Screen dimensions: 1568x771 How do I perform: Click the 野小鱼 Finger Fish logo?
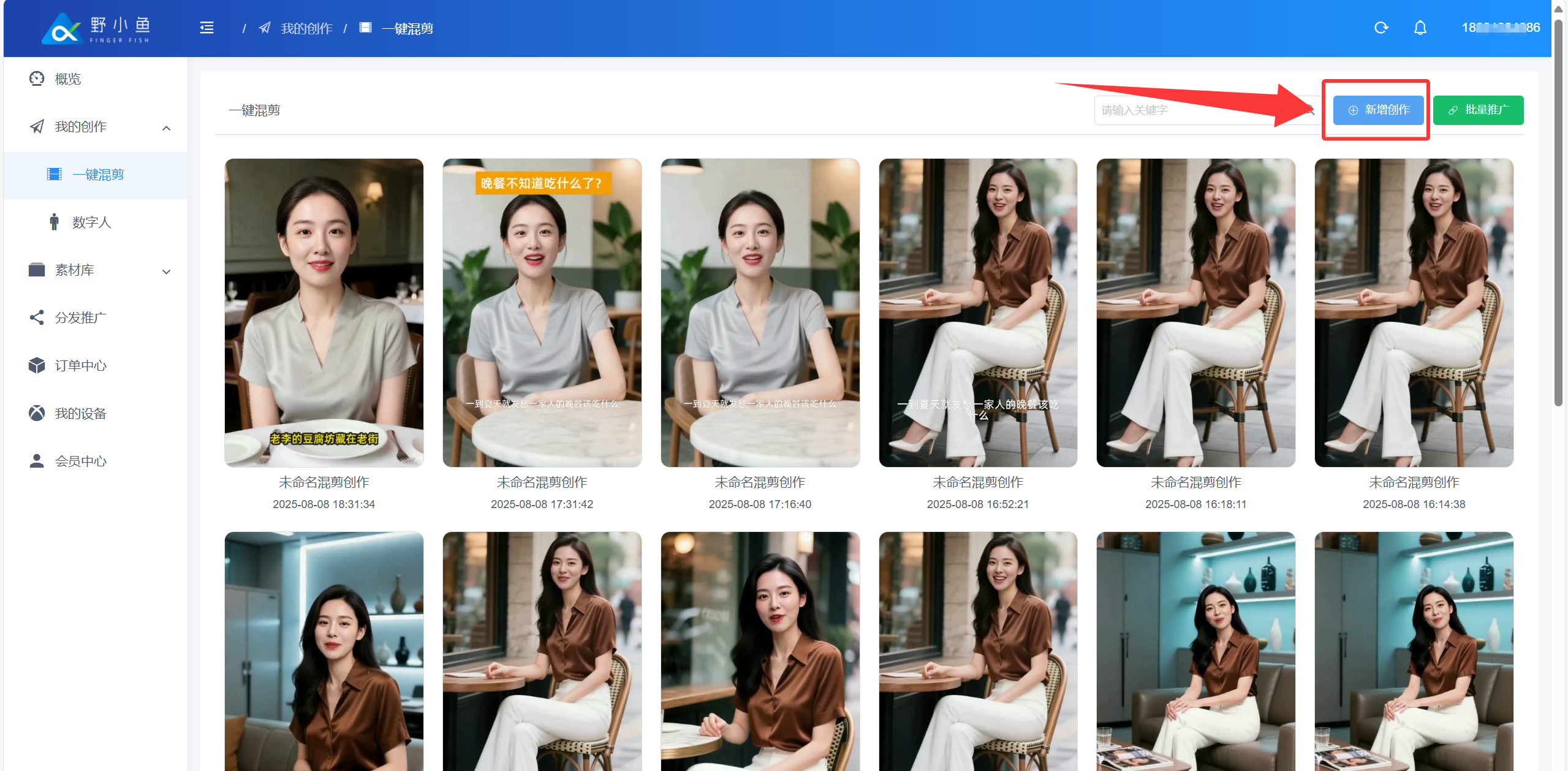click(x=97, y=29)
